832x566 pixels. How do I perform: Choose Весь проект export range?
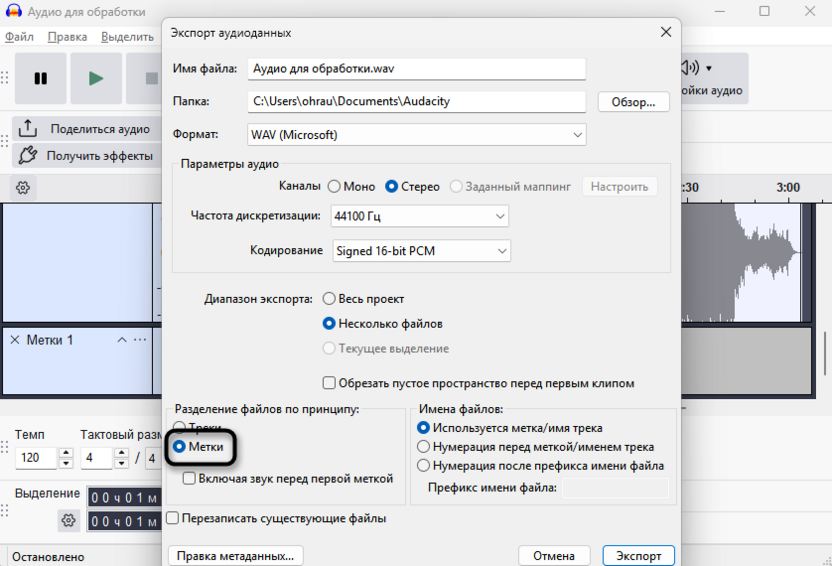click(329, 299)
